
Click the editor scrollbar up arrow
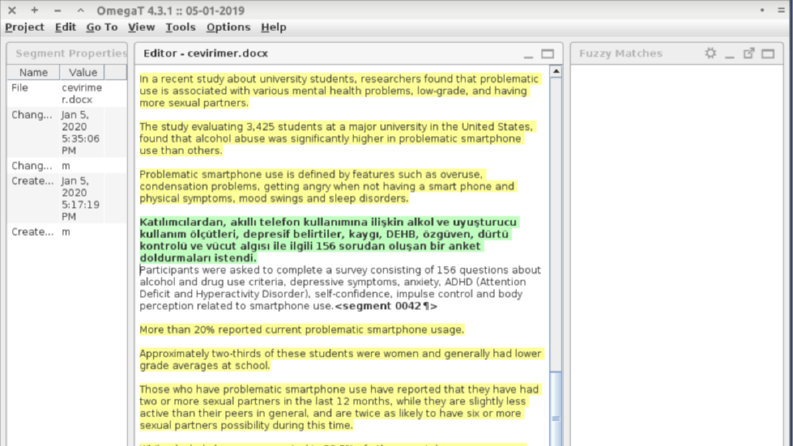tap(556, 72)
